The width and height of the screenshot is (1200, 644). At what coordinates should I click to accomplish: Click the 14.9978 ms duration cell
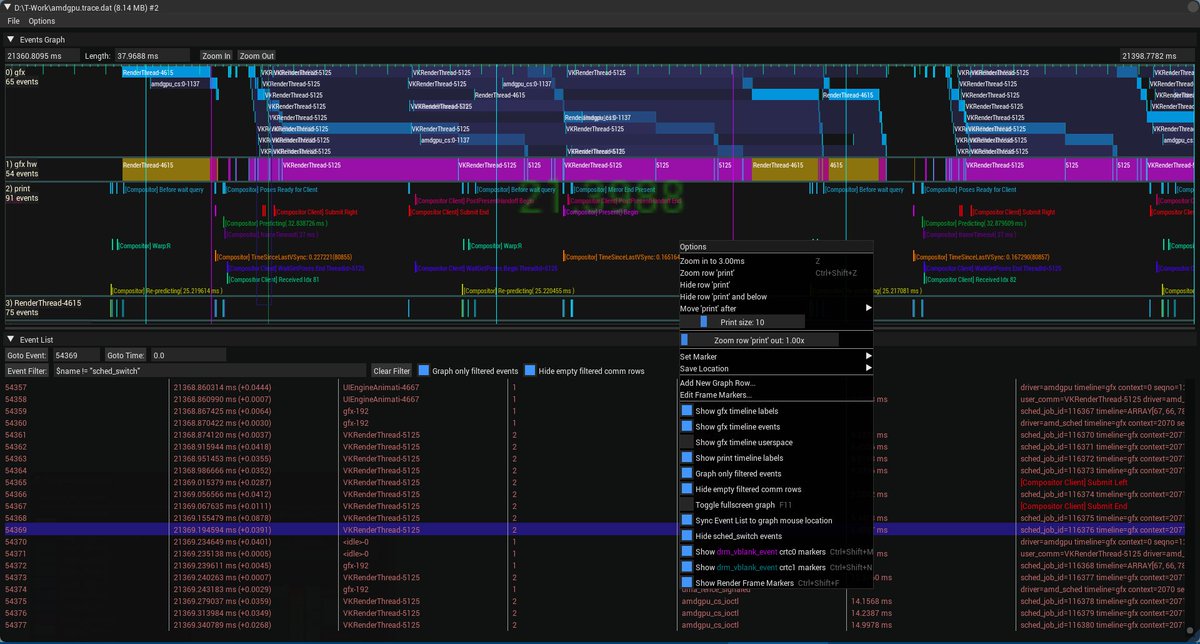pyautogui.click(x=869, y=624)
